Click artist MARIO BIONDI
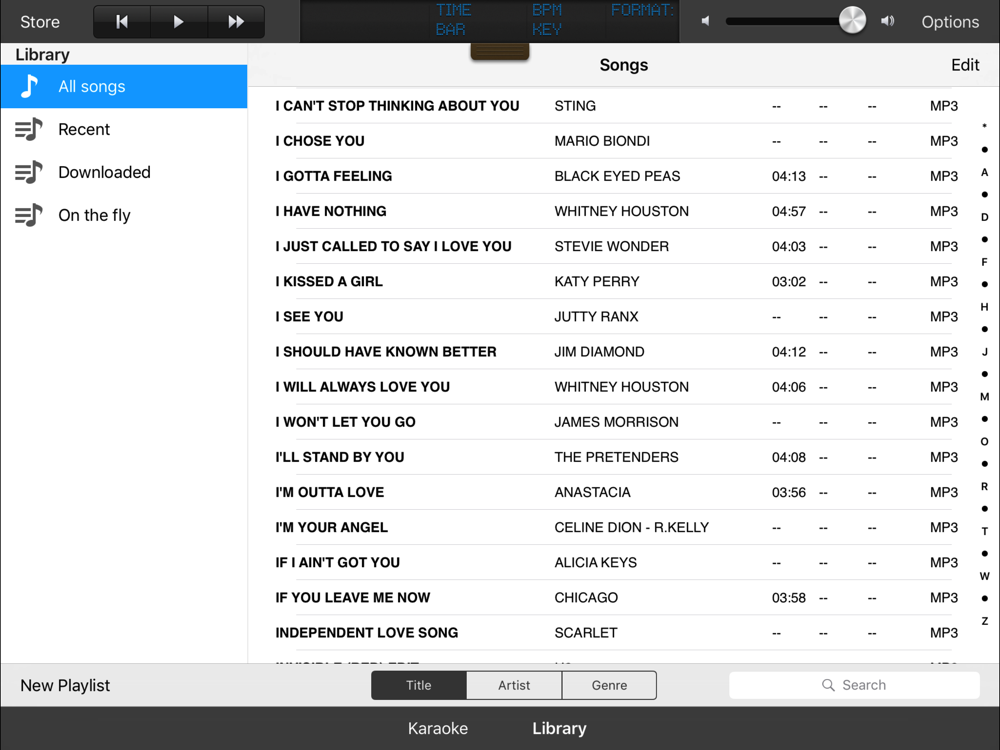This screenshot has height=750, width=1000. [x=602, y=141]
